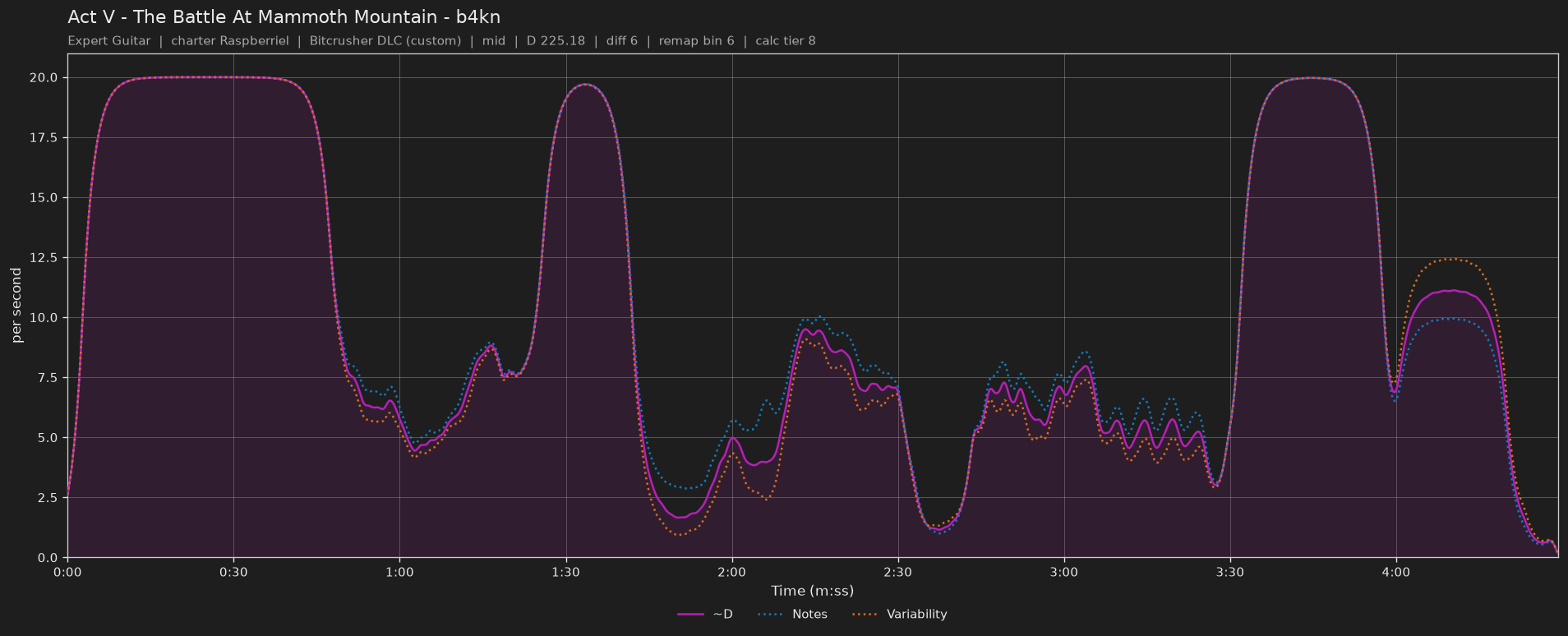Click the 3:00 x-axis tick label

[x=1063, y=572]
